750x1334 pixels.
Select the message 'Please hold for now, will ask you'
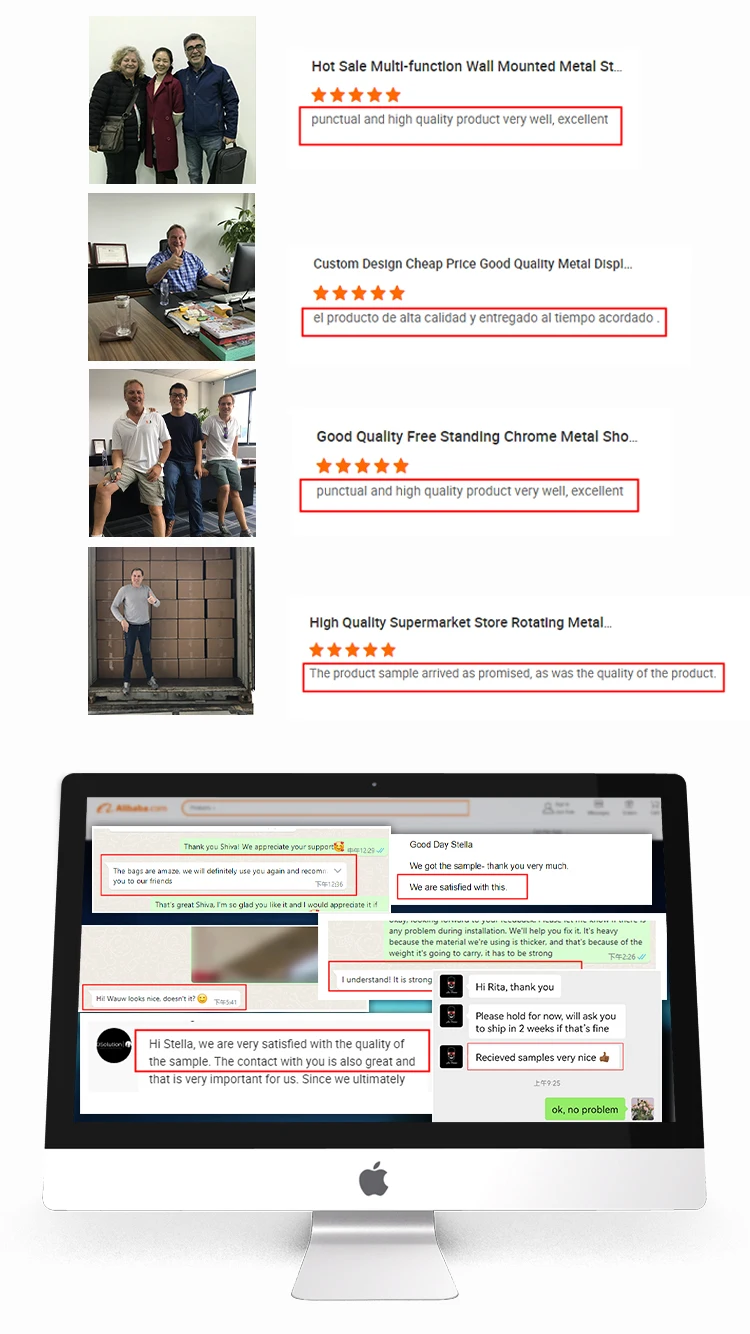546,1022
